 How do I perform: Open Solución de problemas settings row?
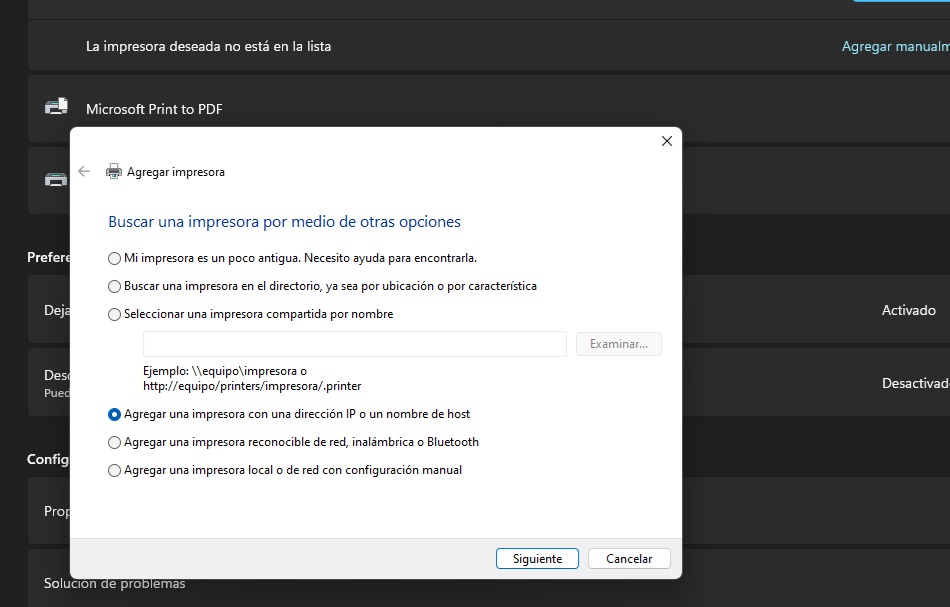point(114,583)
